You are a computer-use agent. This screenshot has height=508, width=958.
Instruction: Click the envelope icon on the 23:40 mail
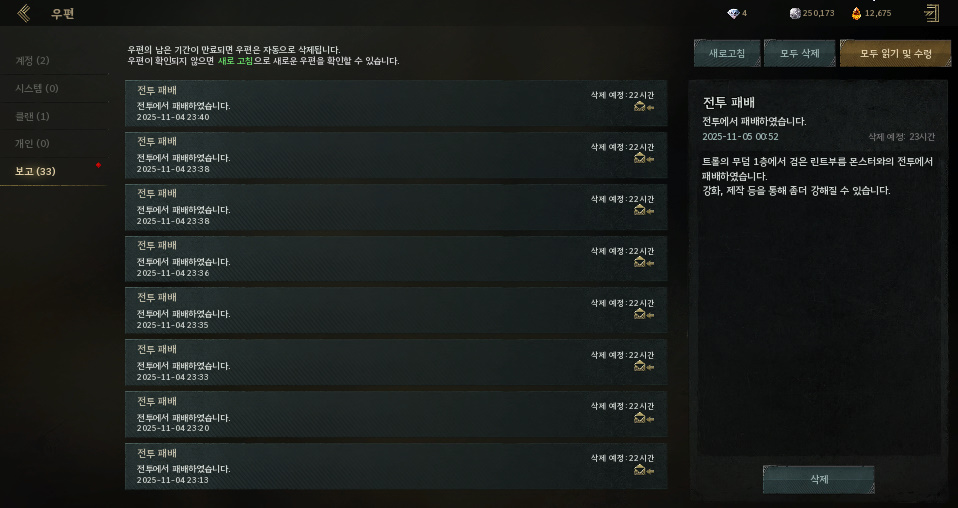tap(640, 106)
